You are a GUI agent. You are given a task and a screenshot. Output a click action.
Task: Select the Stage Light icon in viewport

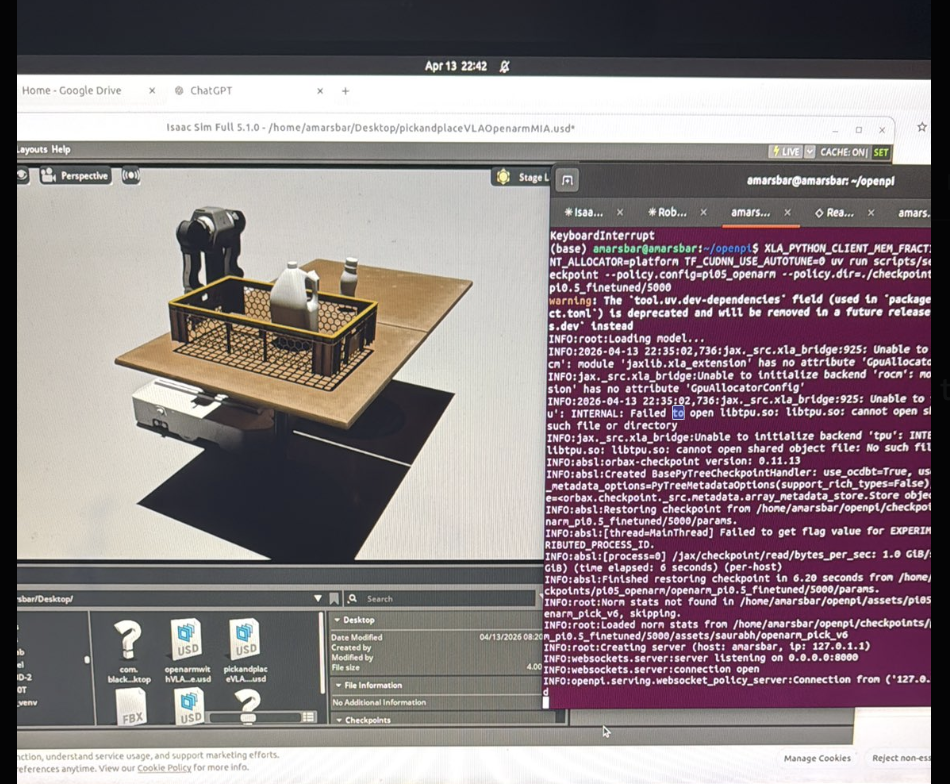click(505, 177)
